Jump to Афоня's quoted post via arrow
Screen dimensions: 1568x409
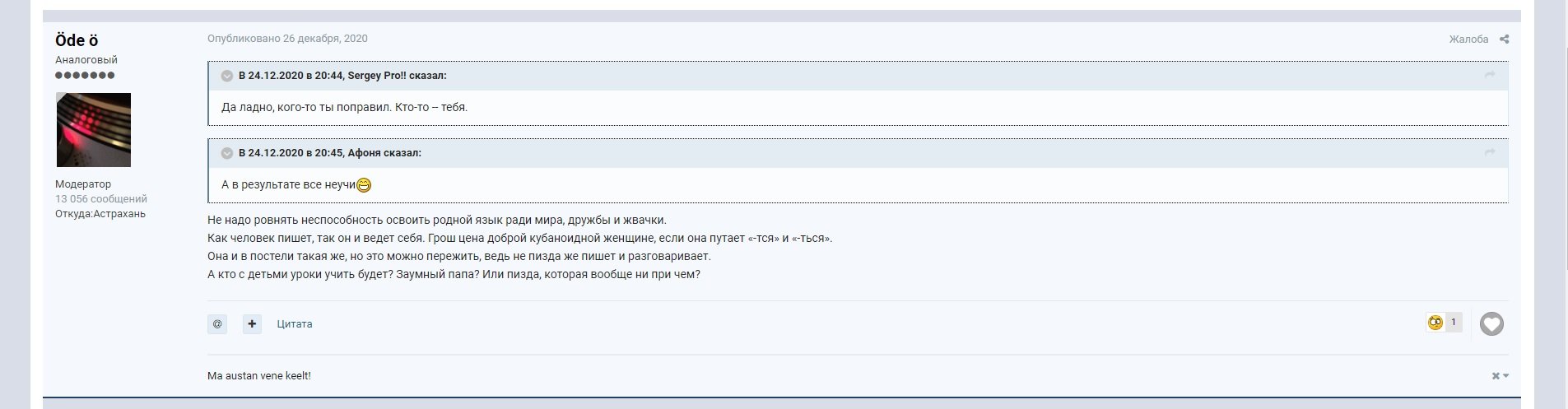[x=1489, y=153]
